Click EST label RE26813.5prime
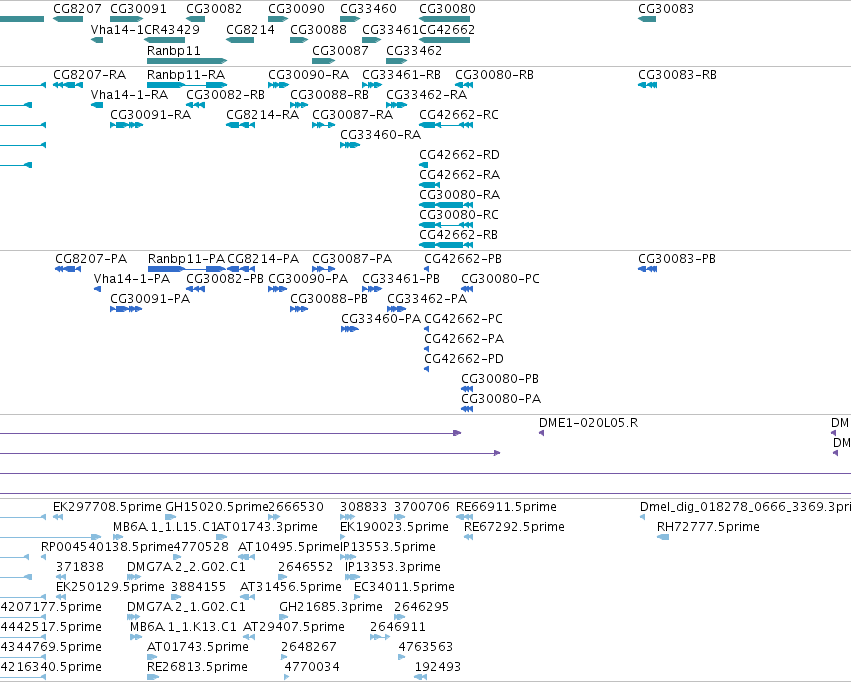This screenshot has width=851, height=682. click(x=198, y=667)
